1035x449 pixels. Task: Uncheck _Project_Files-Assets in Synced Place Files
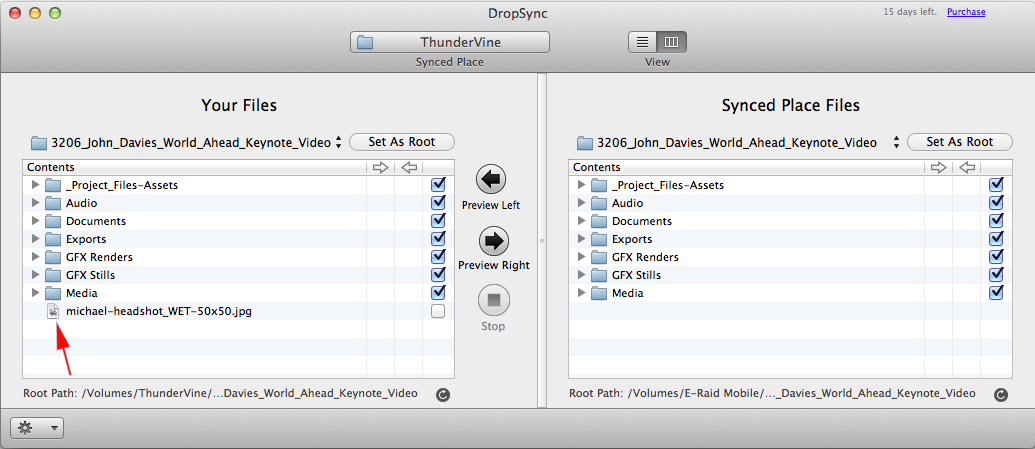997,184
